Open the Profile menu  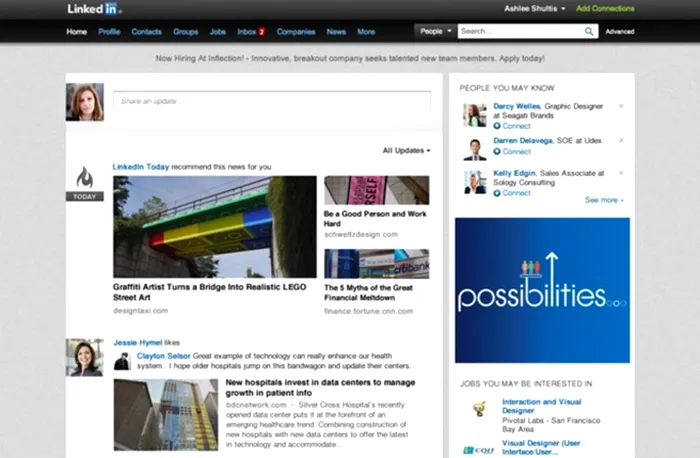109,32
